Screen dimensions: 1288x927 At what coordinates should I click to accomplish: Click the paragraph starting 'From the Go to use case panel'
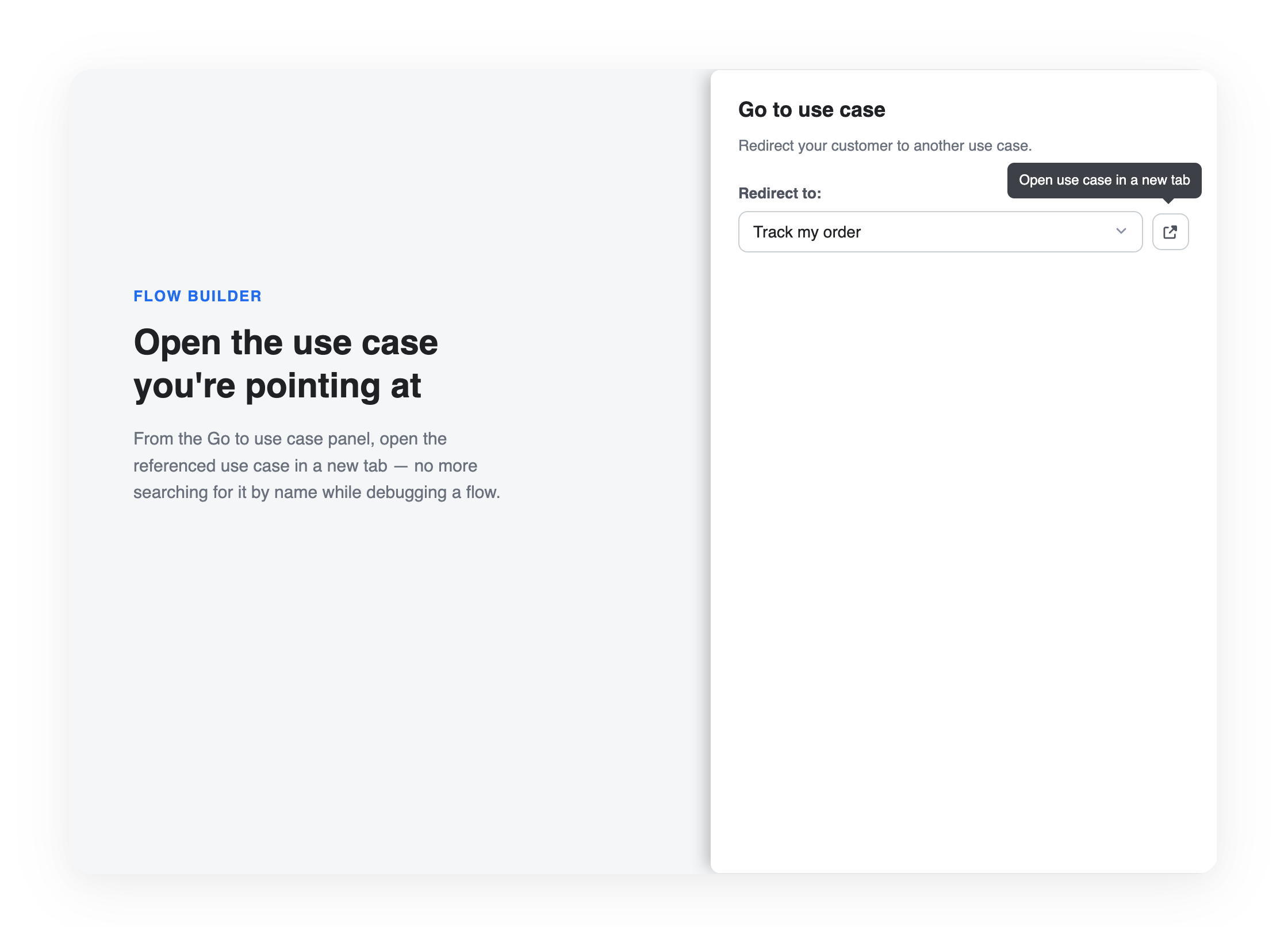(317, 465)
